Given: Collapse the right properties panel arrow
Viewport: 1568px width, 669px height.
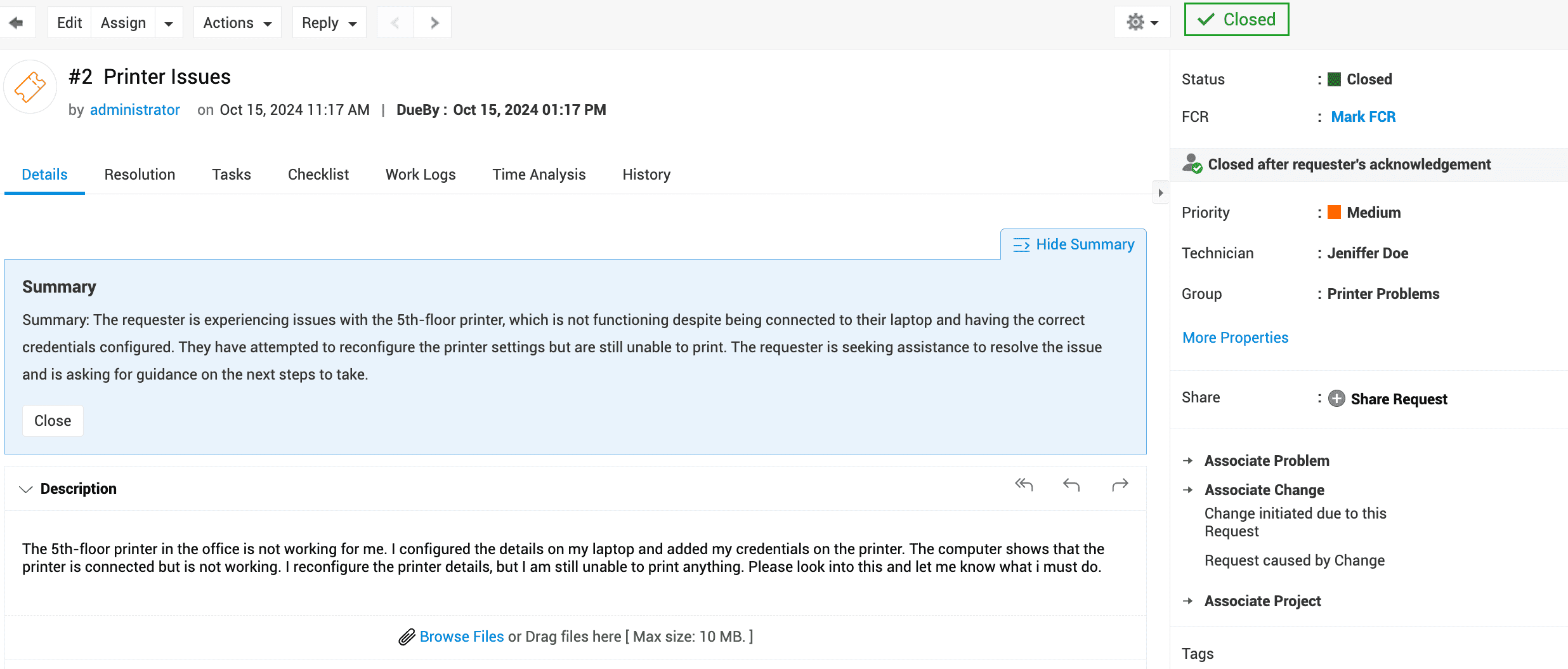Looking at the screenshot, I should [x=1161, y=193].
